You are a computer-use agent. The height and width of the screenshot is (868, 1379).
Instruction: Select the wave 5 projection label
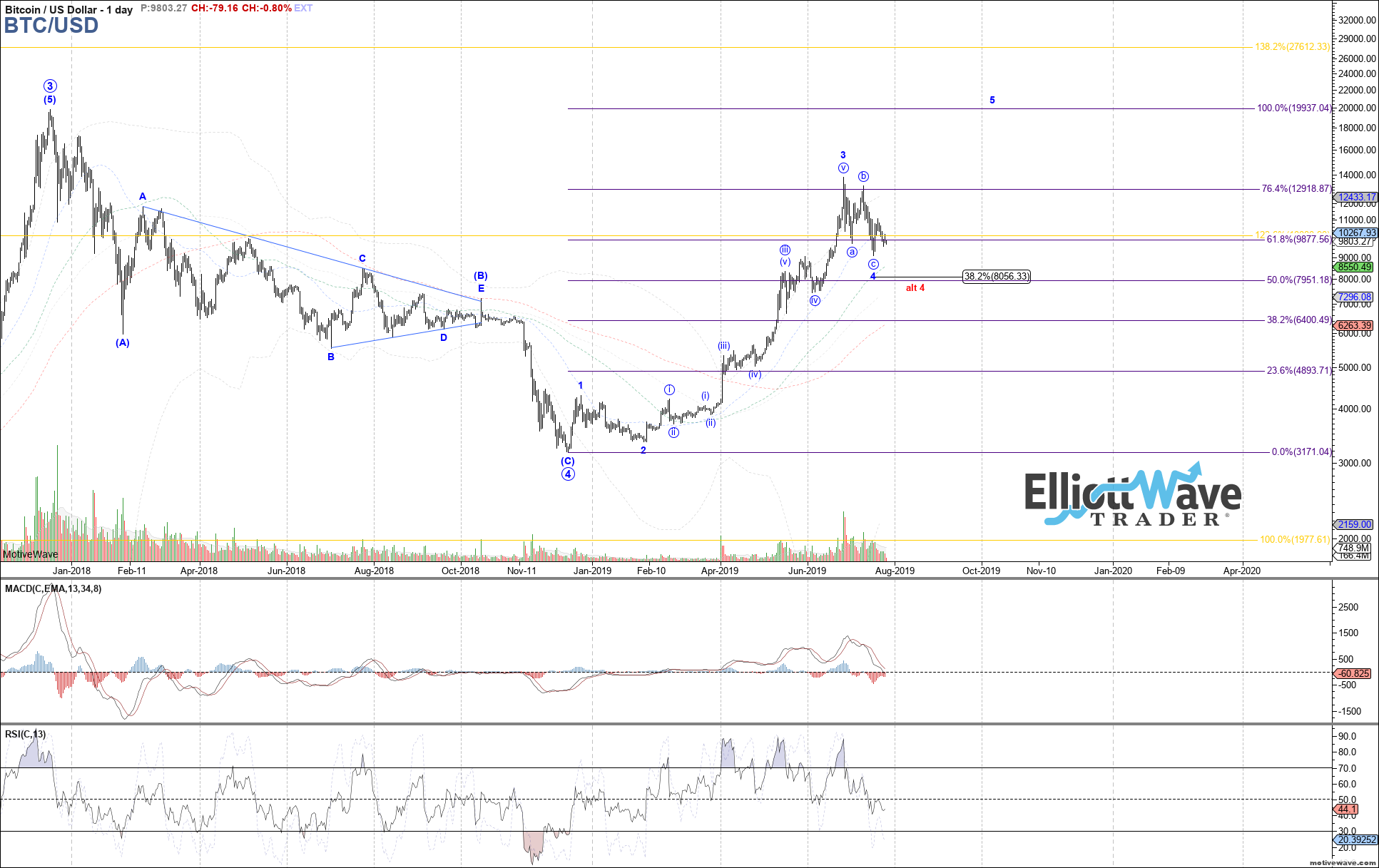992,101
